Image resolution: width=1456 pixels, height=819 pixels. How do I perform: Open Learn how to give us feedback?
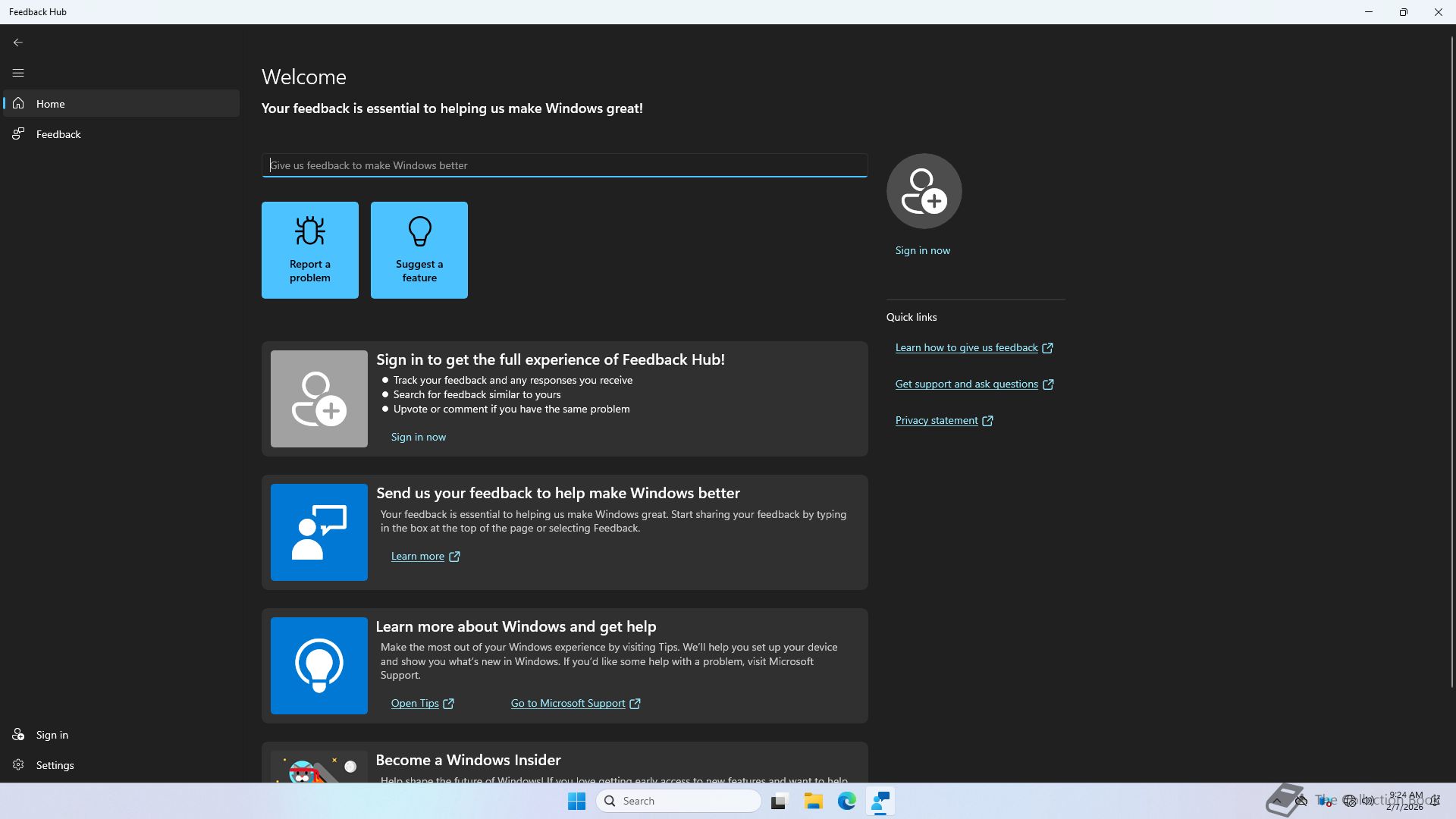click(x=966, y=347)
